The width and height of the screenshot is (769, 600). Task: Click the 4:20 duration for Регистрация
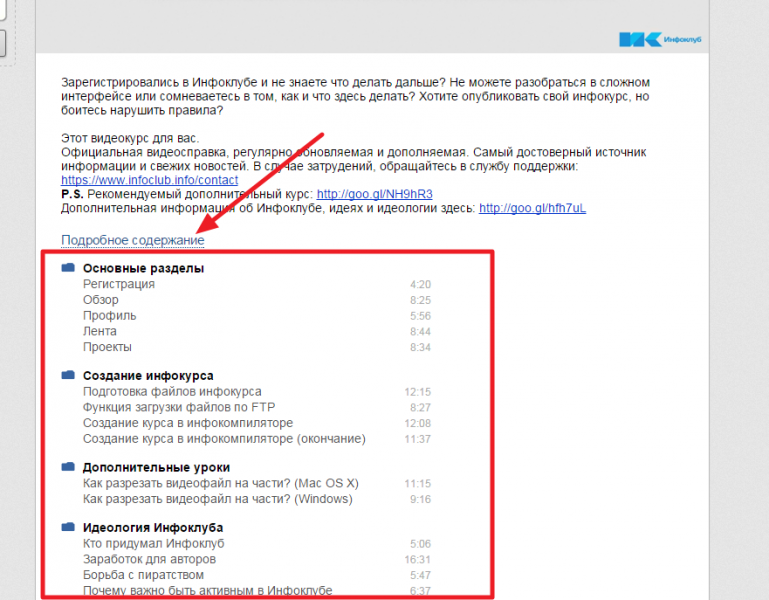tap(420, 285)
